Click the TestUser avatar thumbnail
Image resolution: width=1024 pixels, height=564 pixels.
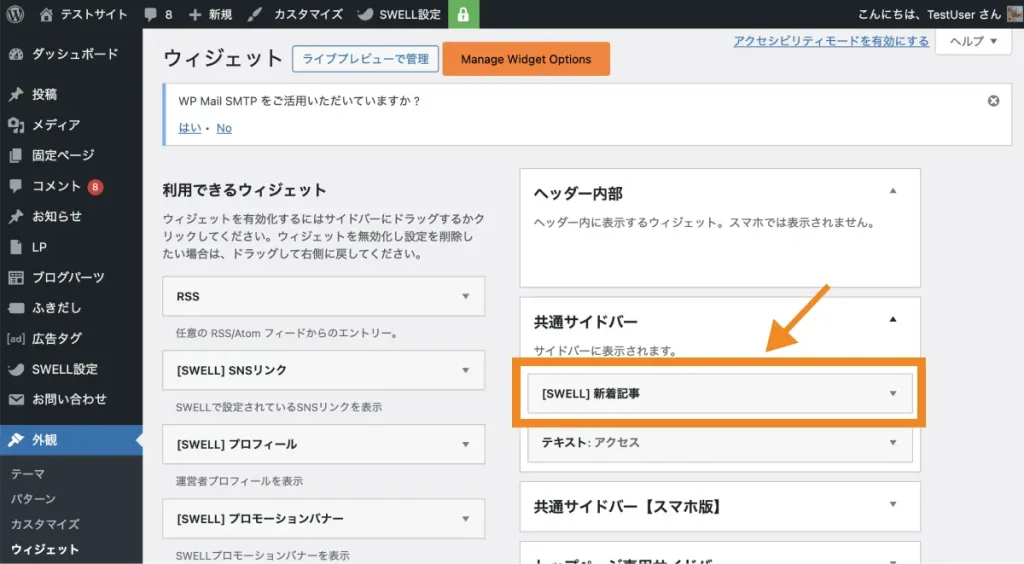[1013, 15]
